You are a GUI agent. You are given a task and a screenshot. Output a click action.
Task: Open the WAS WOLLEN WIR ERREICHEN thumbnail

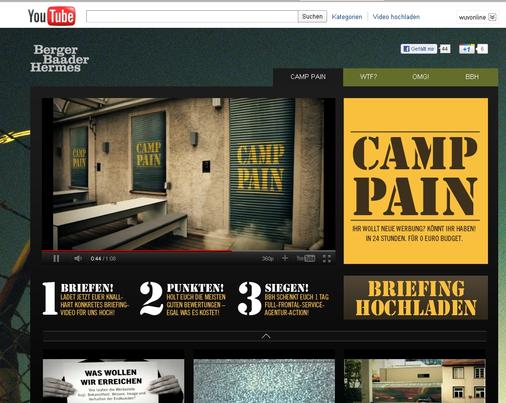(113, 381)
